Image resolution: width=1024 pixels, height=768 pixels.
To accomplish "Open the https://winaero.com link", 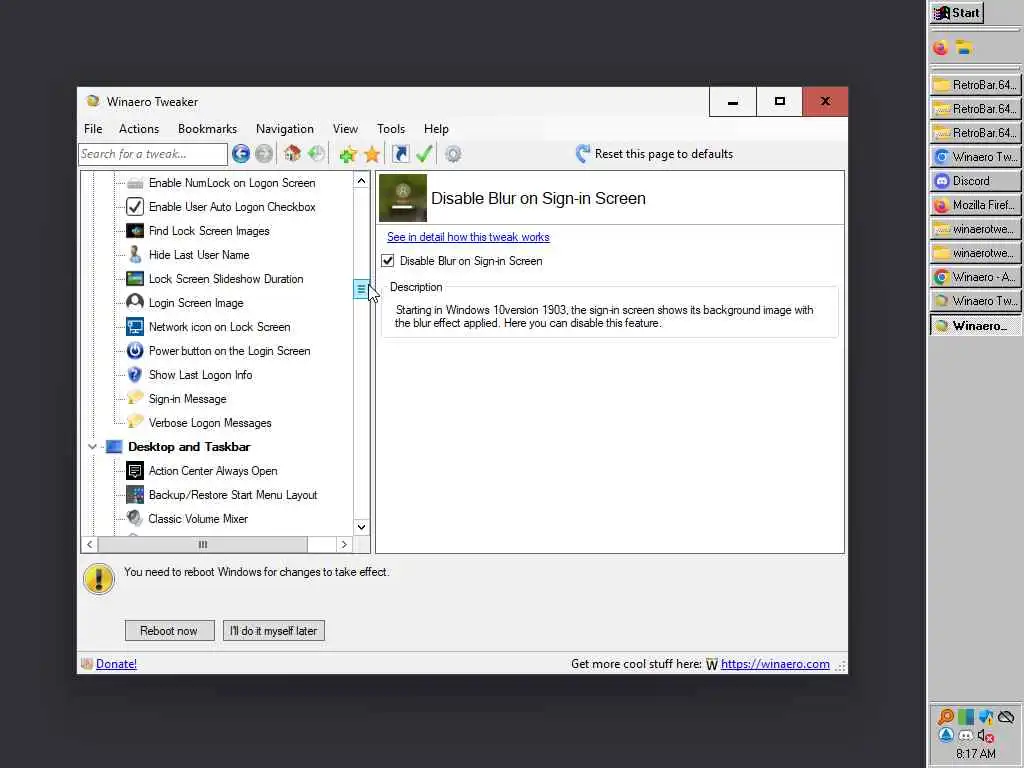I will [x=775, y=664].
